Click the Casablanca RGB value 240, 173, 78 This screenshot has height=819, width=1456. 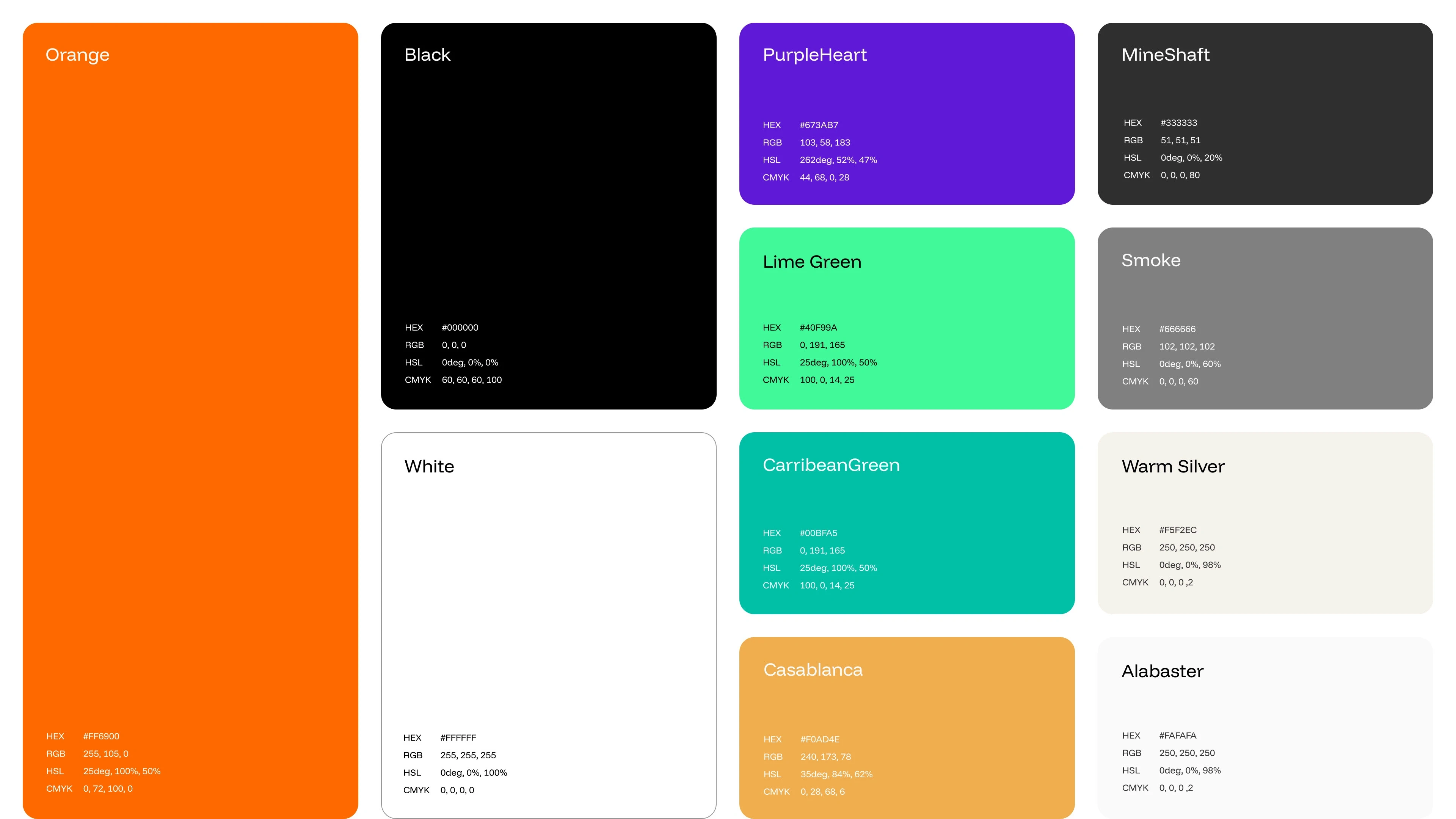pos(825,756)
